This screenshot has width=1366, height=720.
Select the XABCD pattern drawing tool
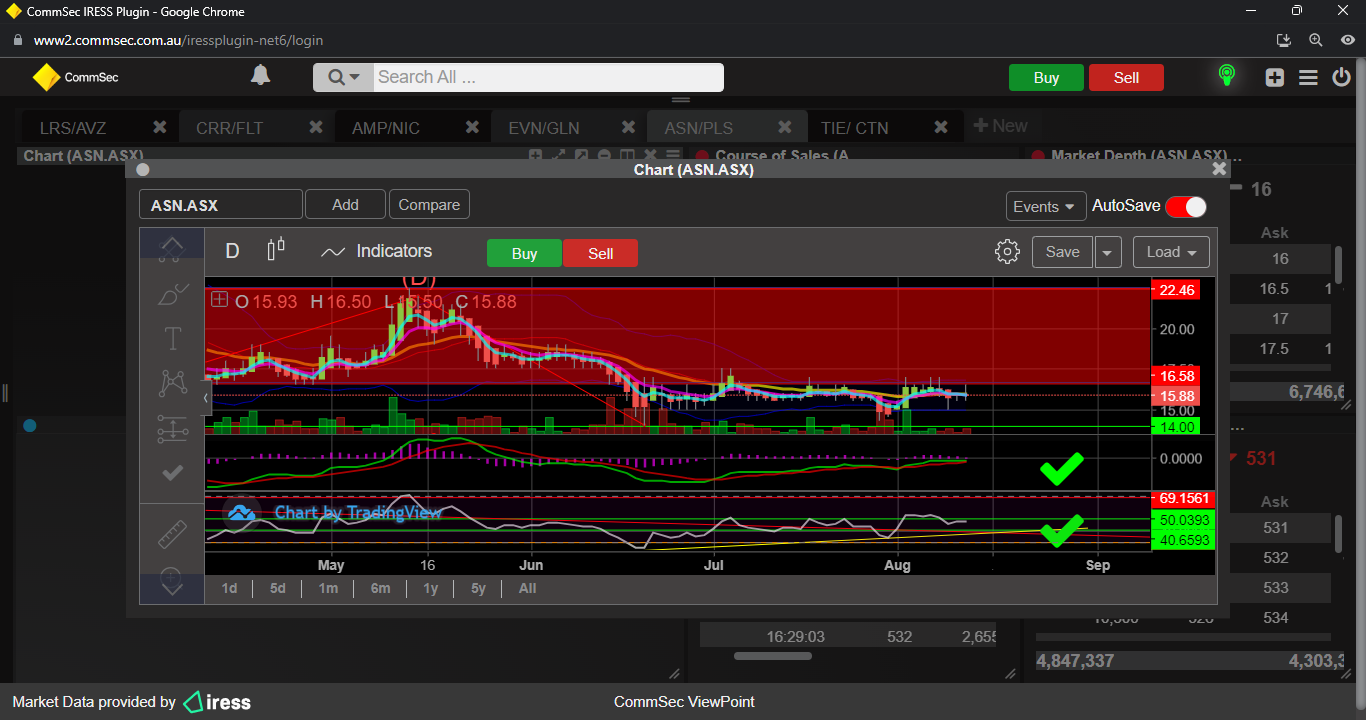172,382
